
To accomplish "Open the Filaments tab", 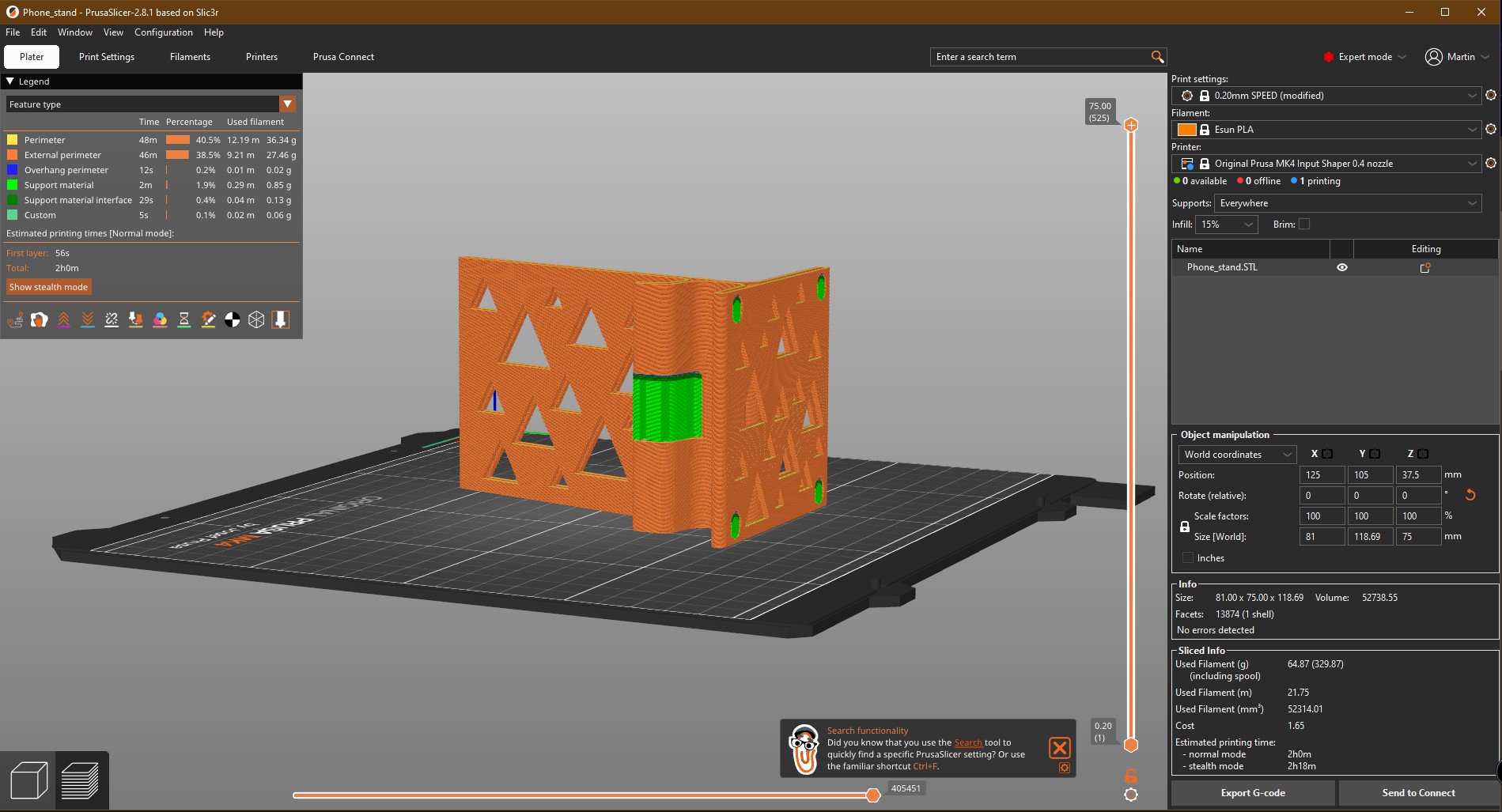I will pyautogui.click(x=190, y=57).
